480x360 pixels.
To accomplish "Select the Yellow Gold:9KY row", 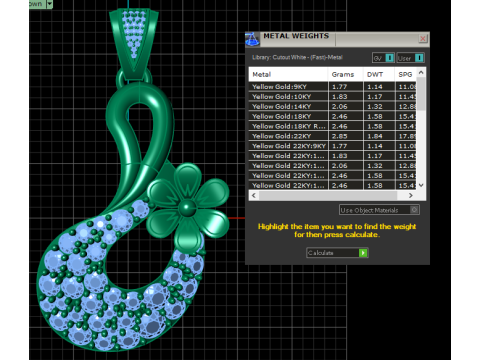I will coord(332,87).
